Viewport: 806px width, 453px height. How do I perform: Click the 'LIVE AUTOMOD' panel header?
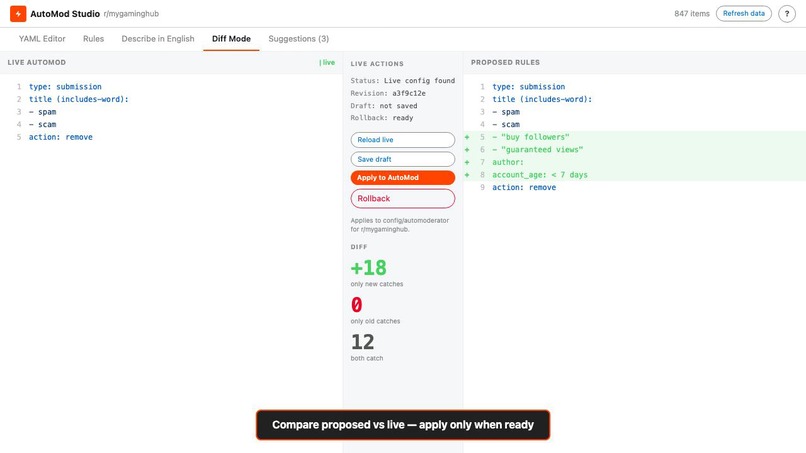coord(36,62)
